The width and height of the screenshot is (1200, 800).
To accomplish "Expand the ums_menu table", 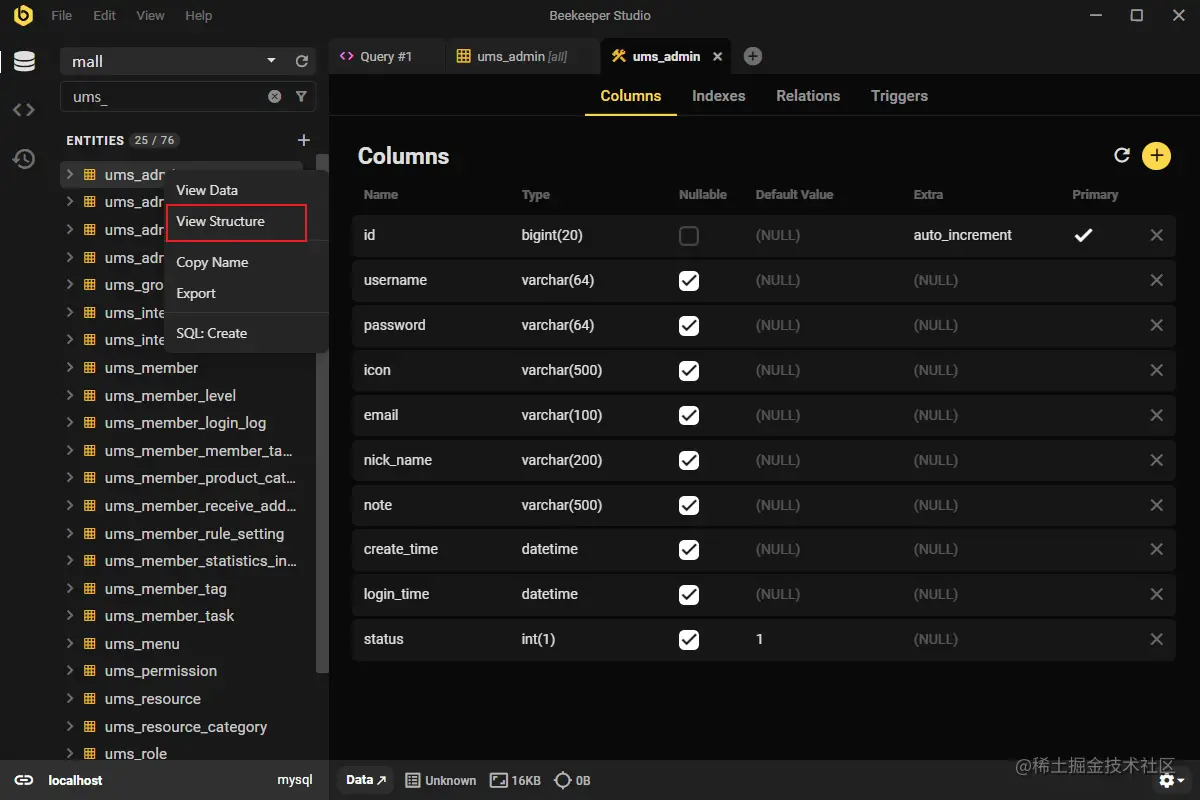I will coord(70,644).
